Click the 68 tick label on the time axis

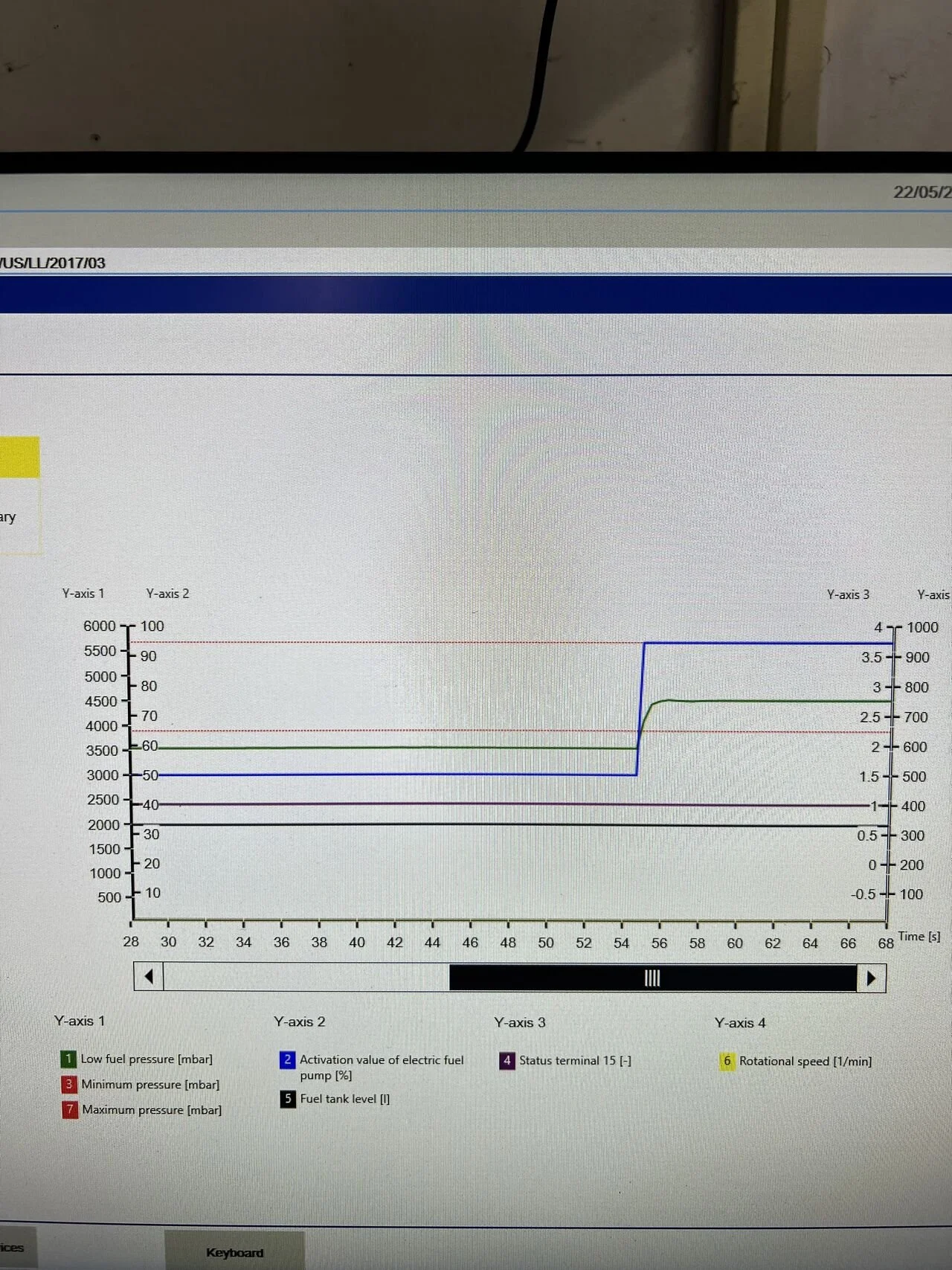click(886, 943)
